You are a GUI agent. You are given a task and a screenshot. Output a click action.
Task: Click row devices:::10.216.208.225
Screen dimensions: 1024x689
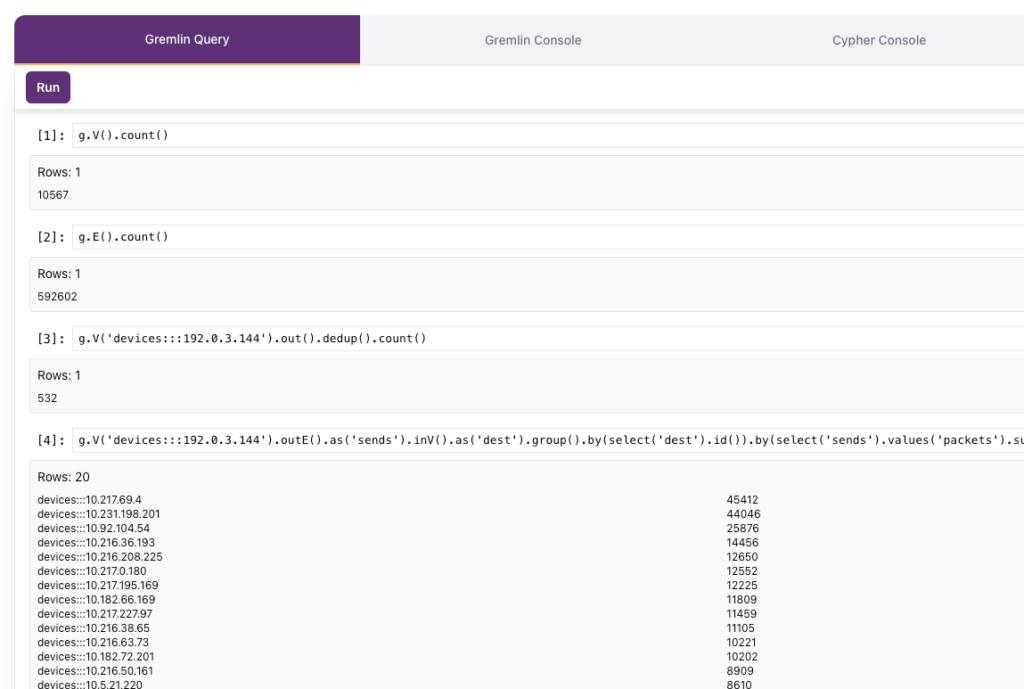(100, 557)
